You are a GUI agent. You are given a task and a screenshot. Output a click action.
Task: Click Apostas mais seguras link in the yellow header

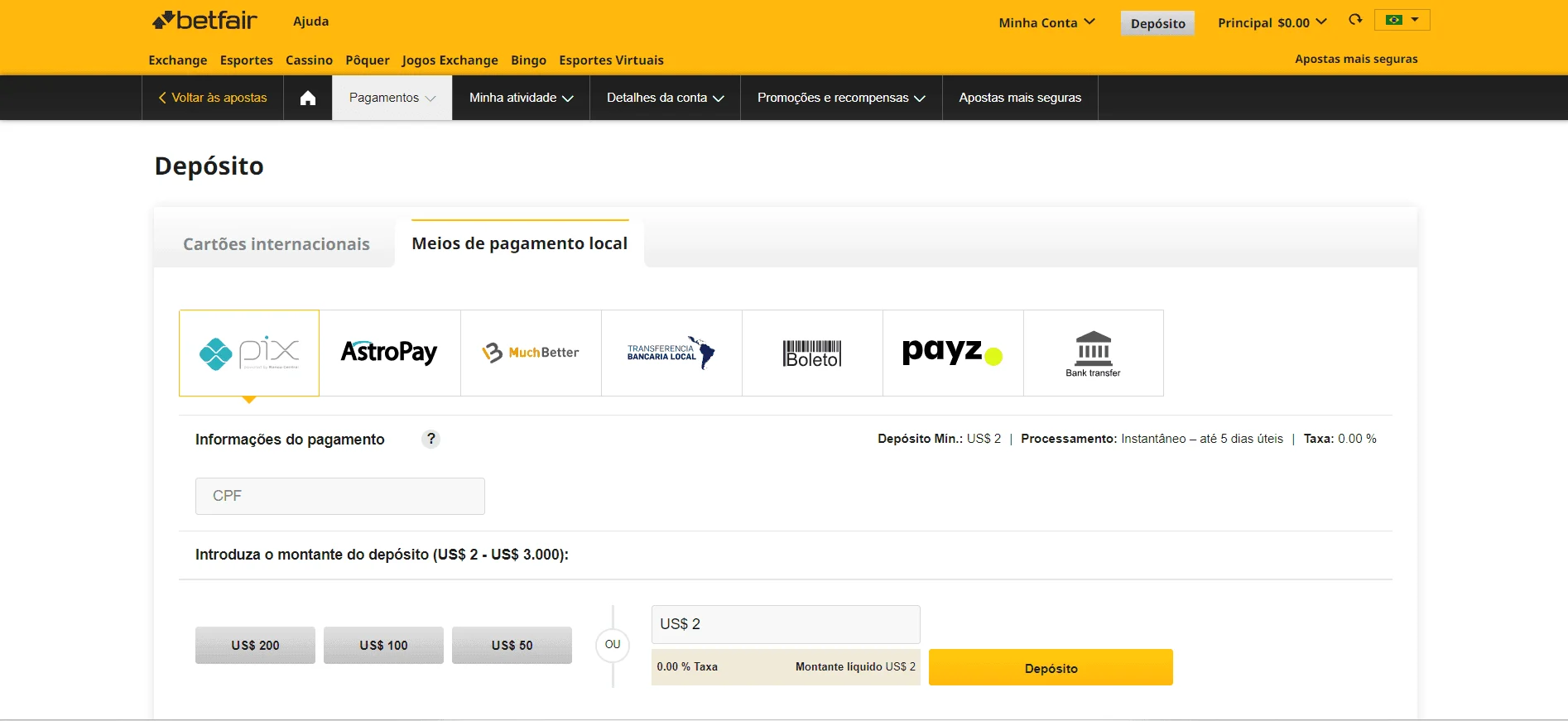(x=1356, y=59)
